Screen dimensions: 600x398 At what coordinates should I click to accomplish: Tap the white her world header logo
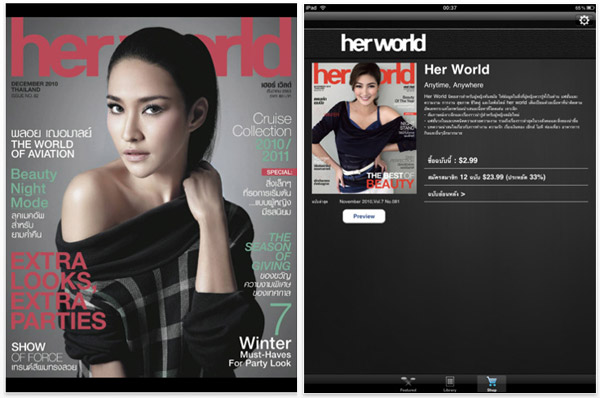[383, 43]
